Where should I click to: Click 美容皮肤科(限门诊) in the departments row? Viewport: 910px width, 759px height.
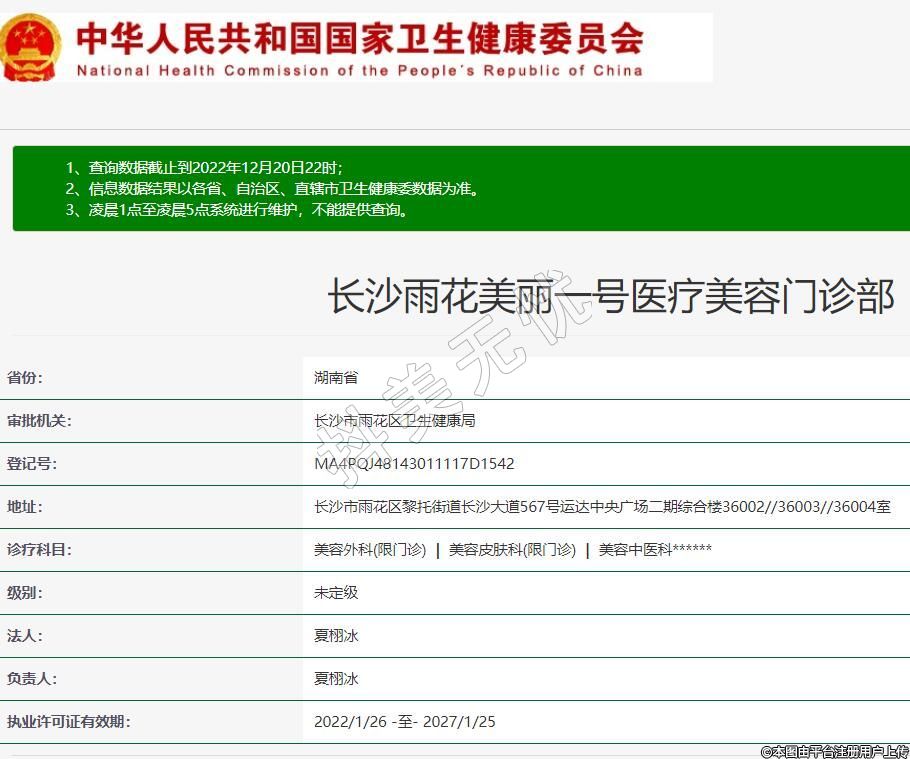pos(512,550)
